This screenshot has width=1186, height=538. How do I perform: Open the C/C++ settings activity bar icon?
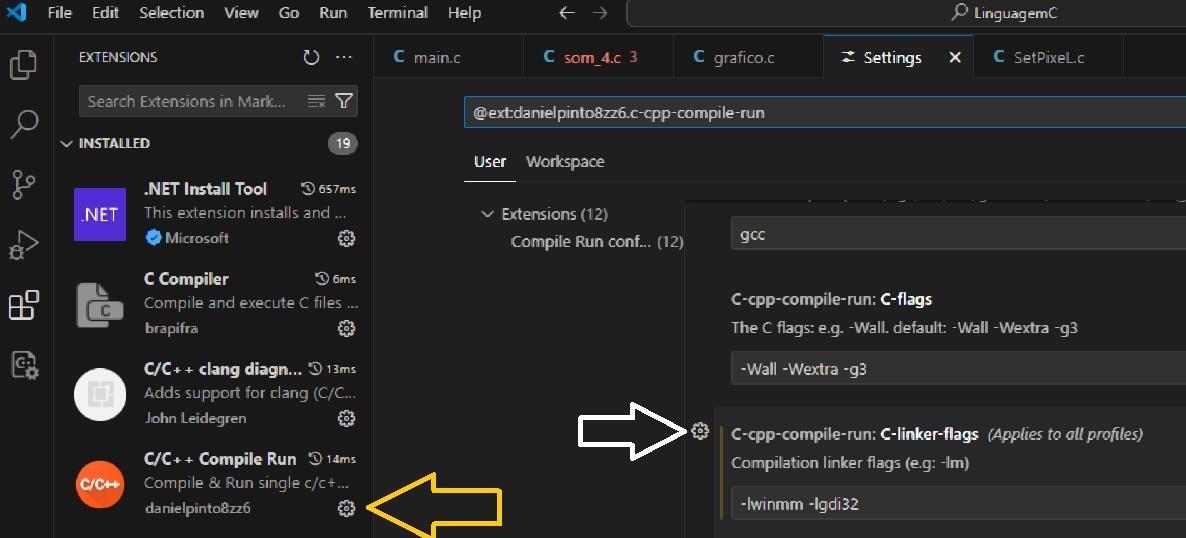pos(23,365)
